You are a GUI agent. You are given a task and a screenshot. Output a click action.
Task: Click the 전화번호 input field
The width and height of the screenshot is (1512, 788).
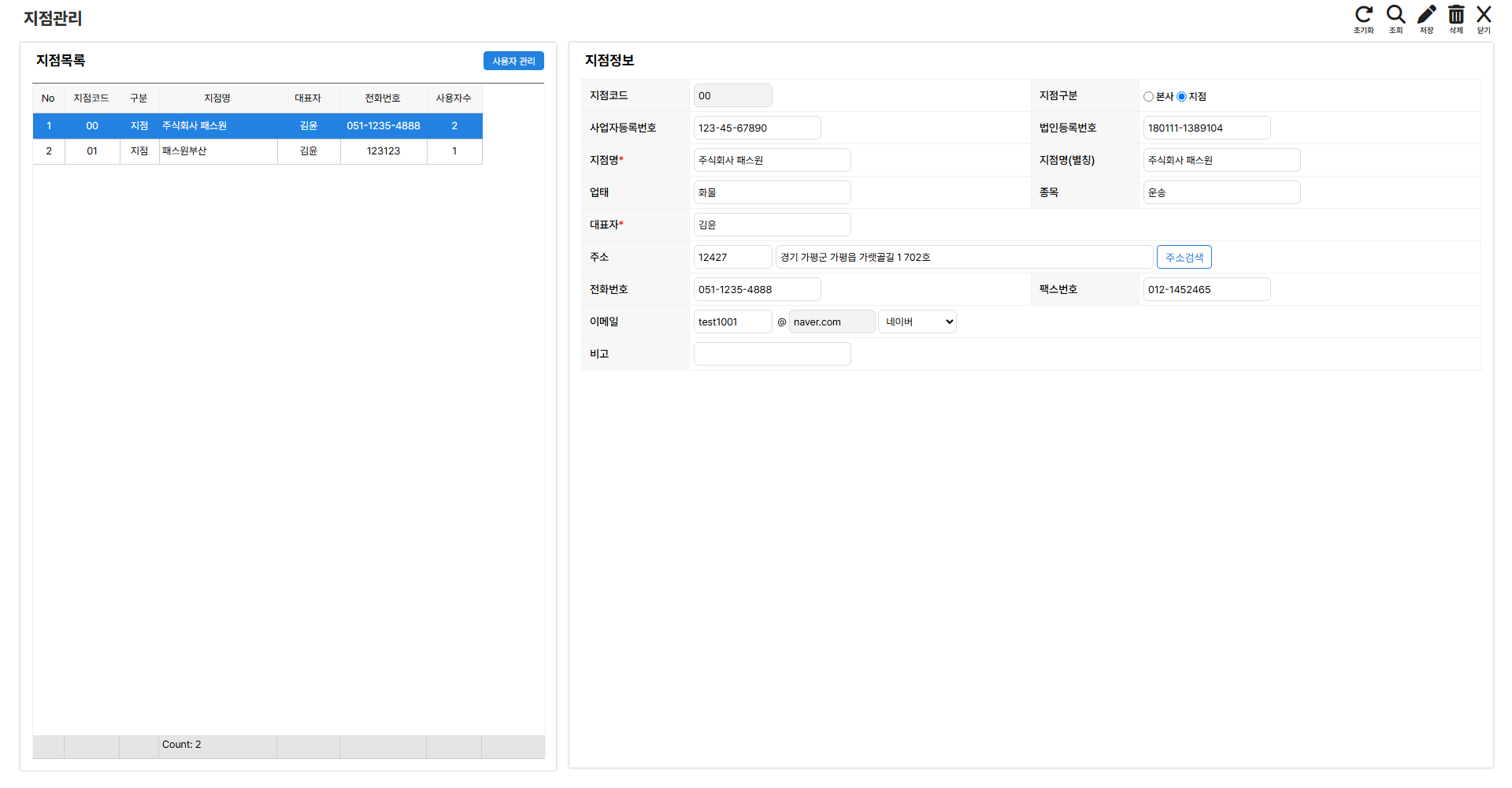pos(757,289)
